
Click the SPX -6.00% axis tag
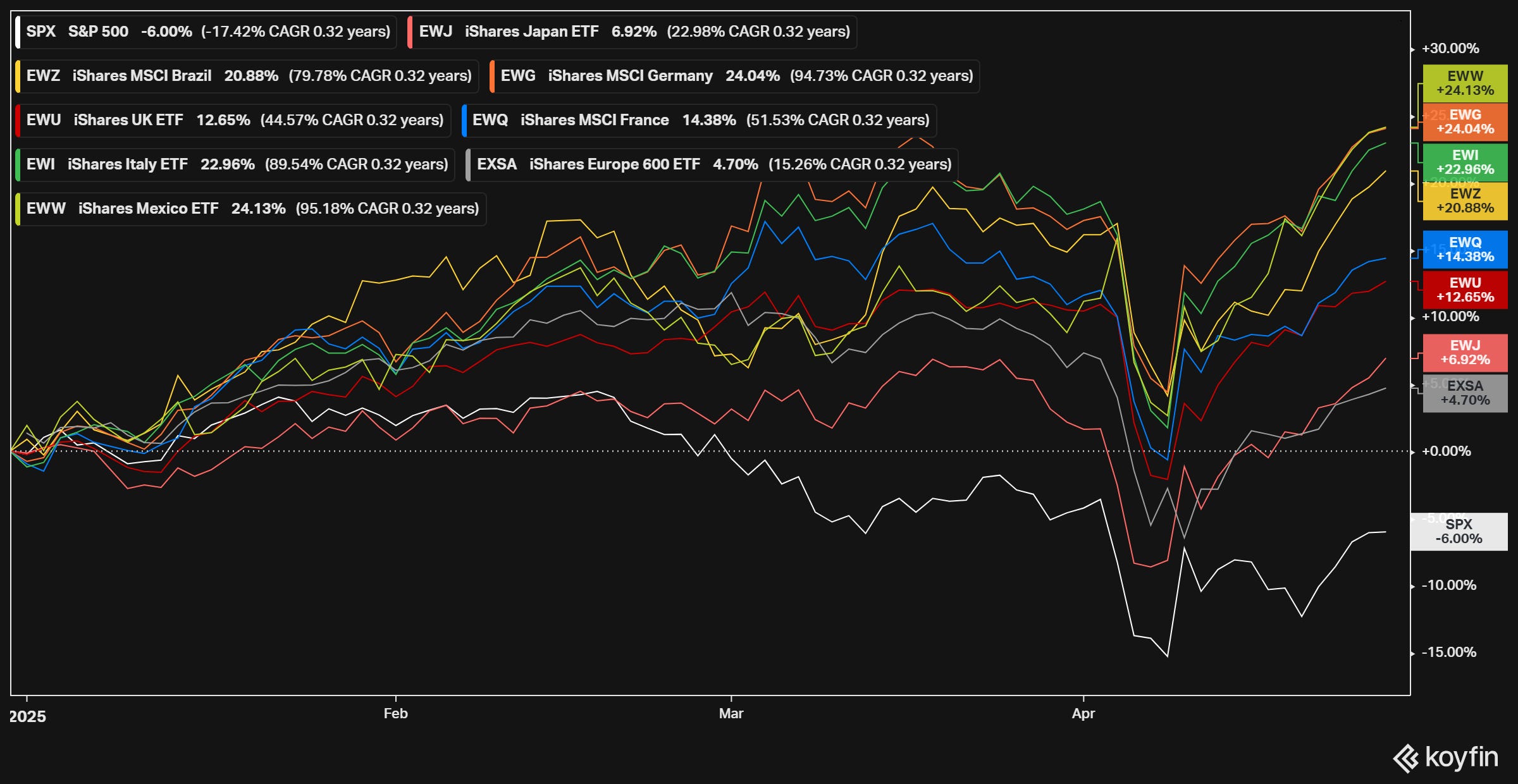pyautogui.click(x=1459, y=532)
